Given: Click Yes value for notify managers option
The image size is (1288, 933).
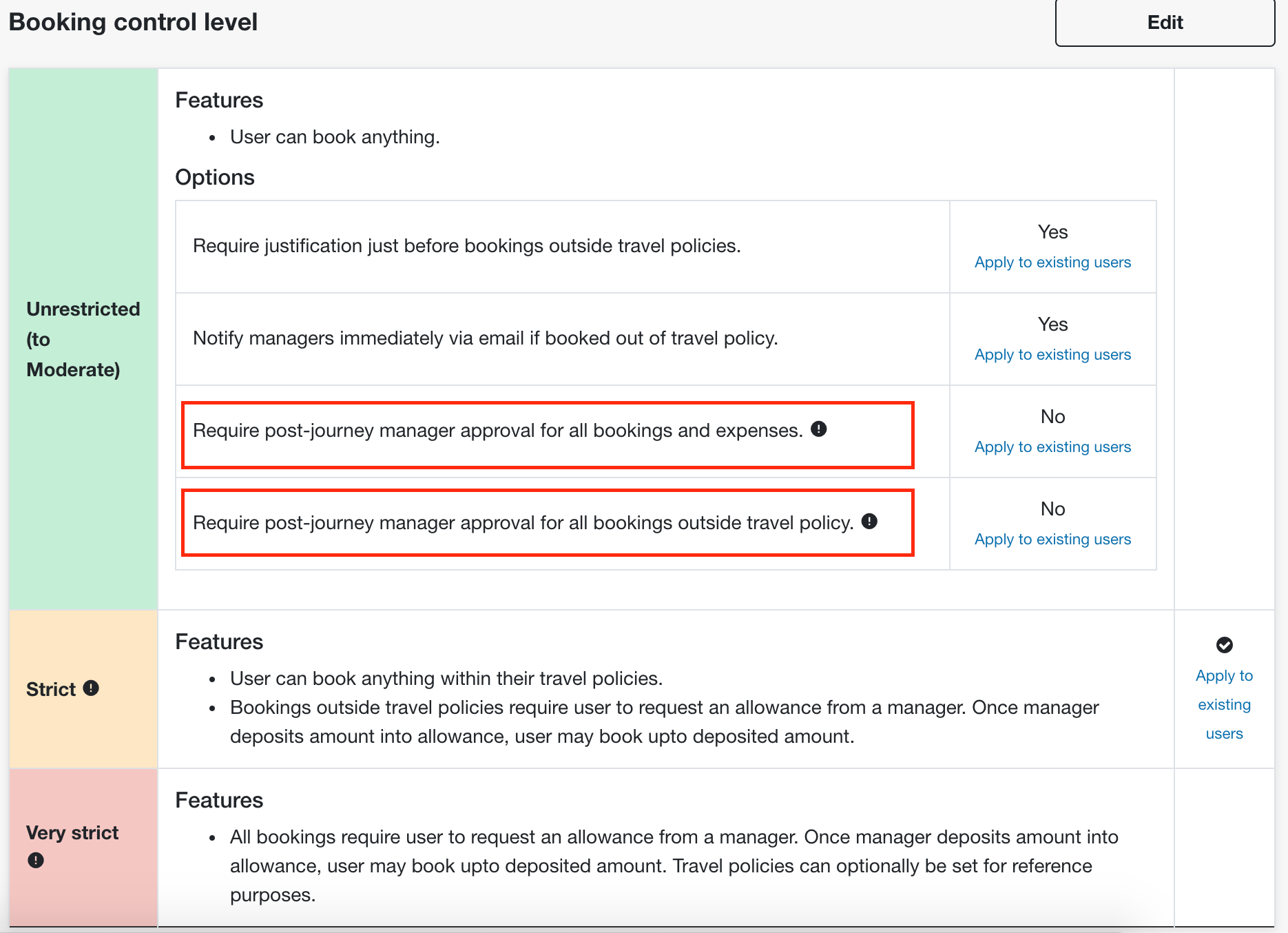Looking at the screenshot, I should 1052,325.
